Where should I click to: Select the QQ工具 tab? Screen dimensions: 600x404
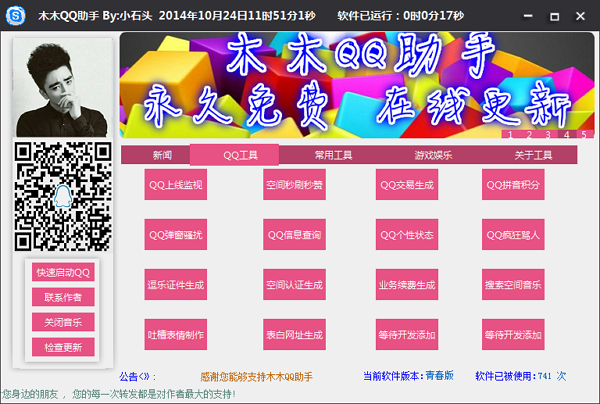pos(235,155)
